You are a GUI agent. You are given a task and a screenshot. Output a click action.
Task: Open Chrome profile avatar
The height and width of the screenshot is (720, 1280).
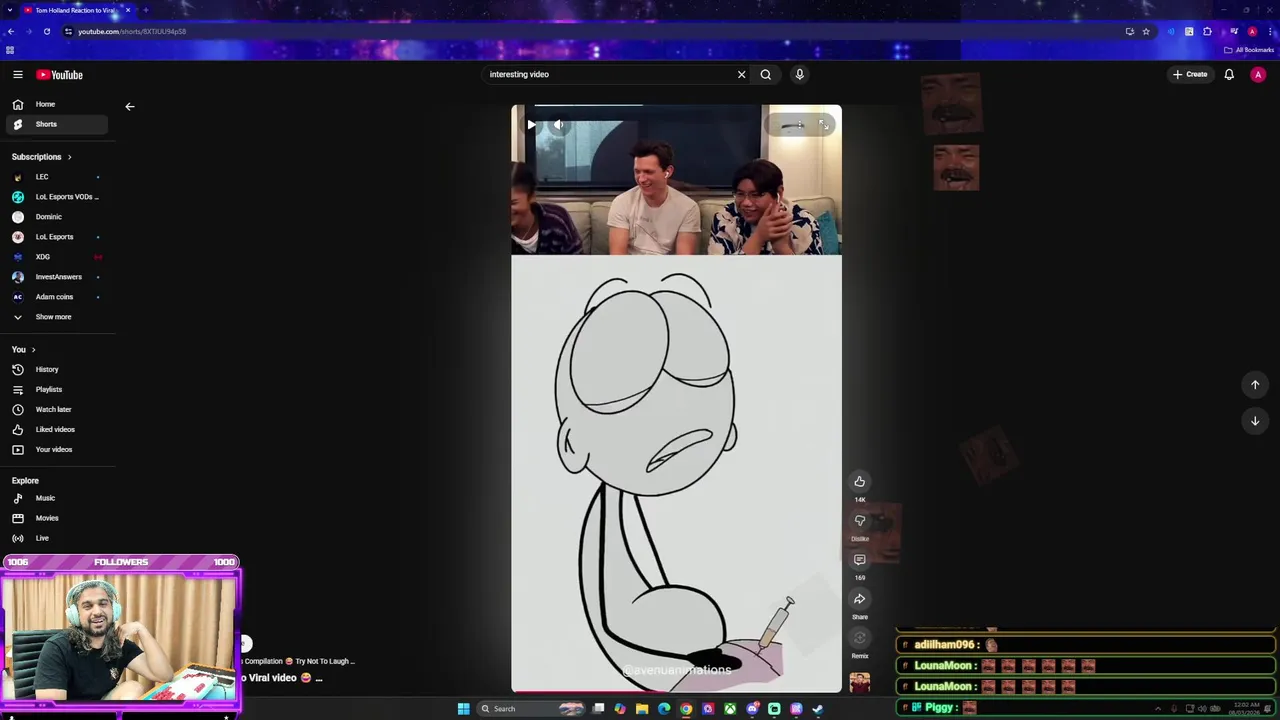pyautogui.click(x=1252, y=31)
